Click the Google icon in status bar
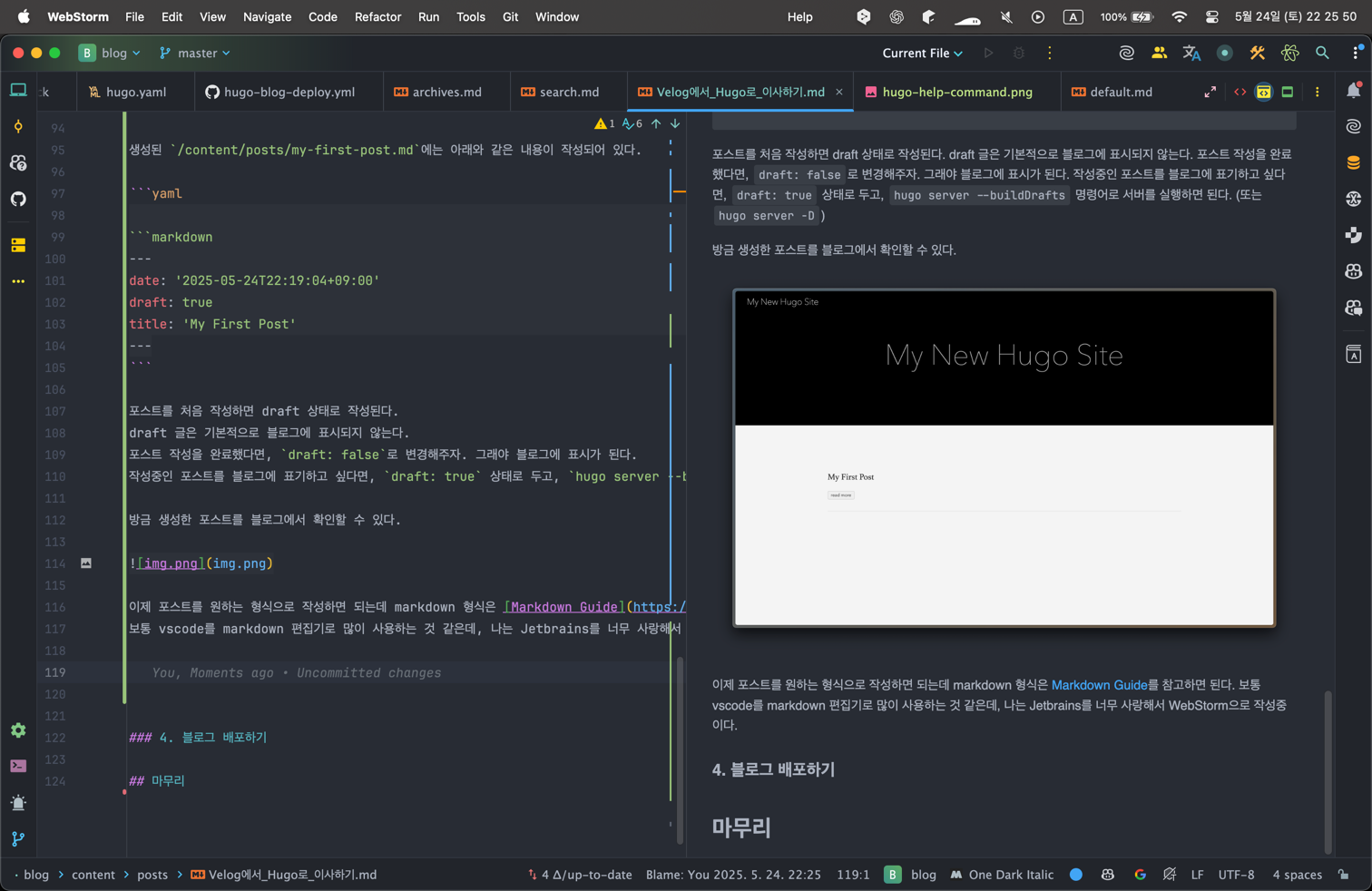The height and width of the screenshot is (891, 1372). pyautogui.click(x=1140, y=875)
